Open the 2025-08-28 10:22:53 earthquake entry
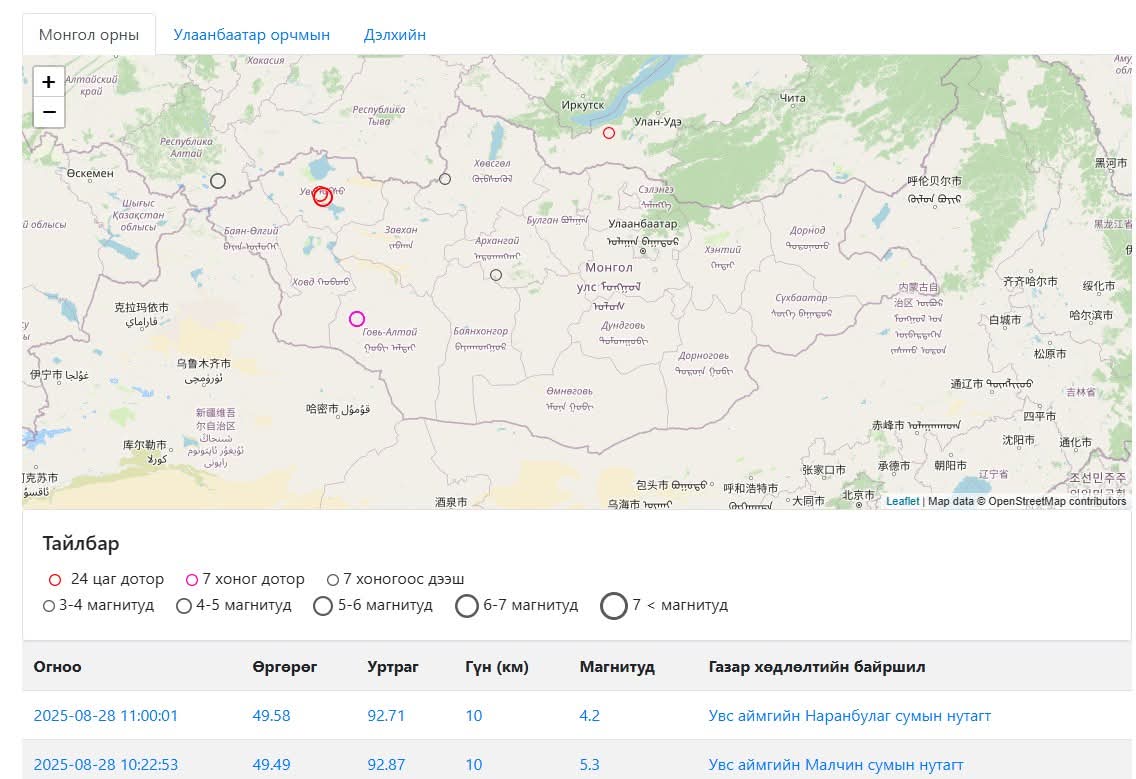The width and height of the screenshot is (1136, 779). pyautogui.click(x=106, y=765)
